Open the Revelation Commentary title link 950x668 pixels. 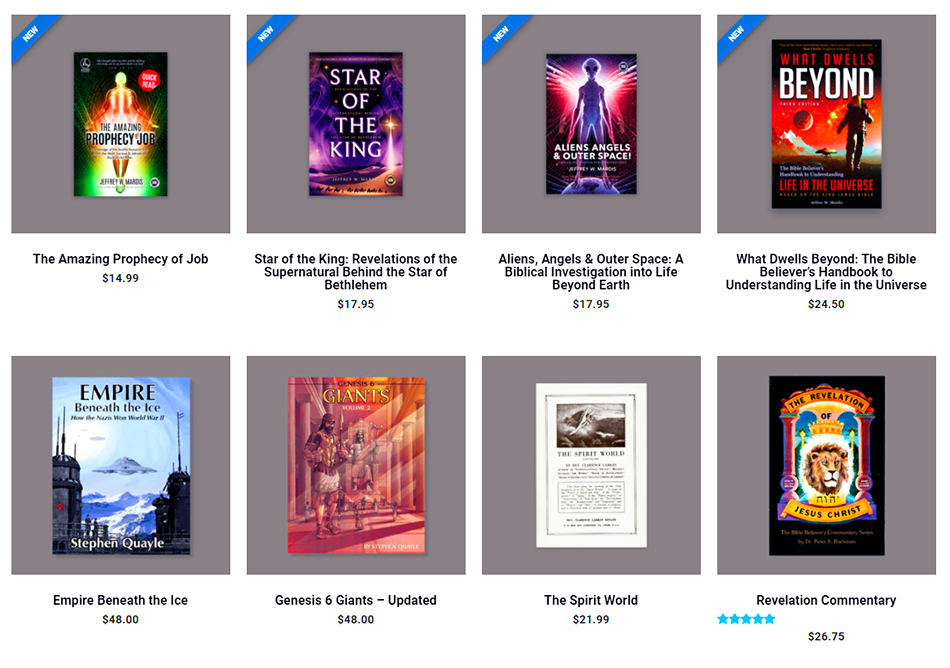click(826, 600)
